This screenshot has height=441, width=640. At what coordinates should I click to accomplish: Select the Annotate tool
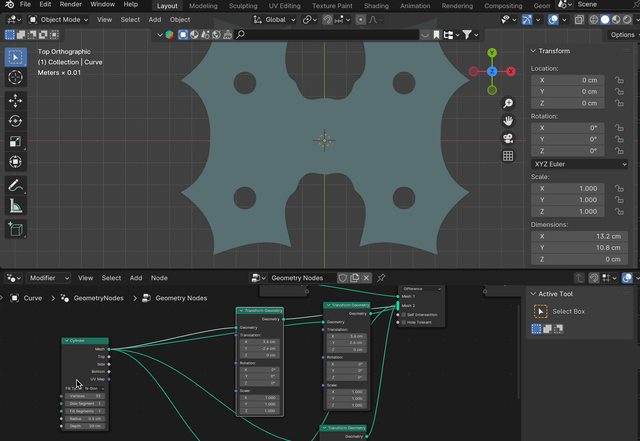[16, 185]
